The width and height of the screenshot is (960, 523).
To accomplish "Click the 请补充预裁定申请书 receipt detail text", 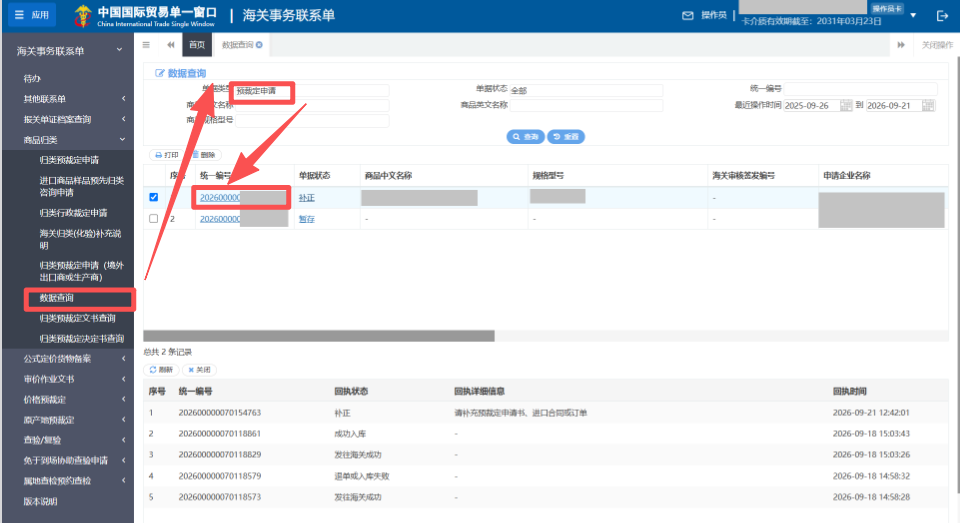I will click(x=520, y=413).
